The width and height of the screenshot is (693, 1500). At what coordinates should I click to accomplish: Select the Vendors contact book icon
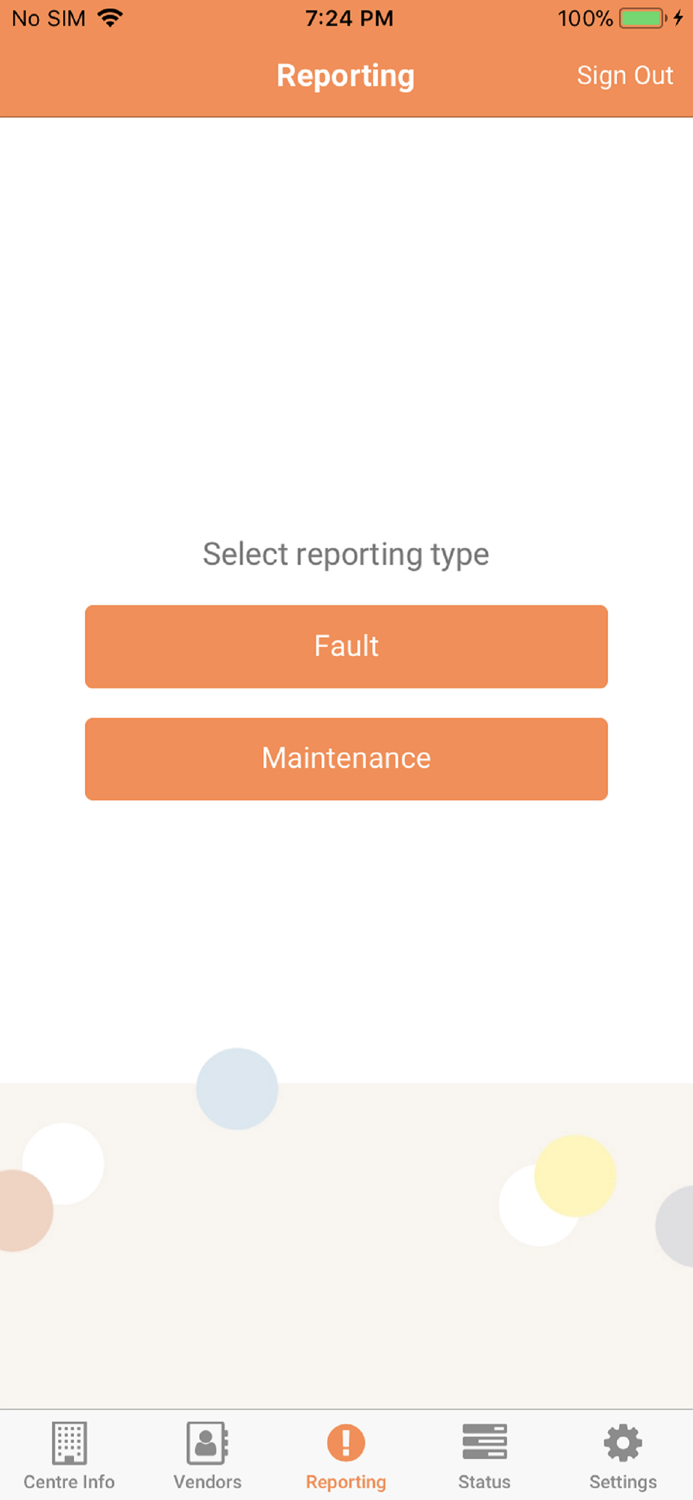pos(207,1443)
